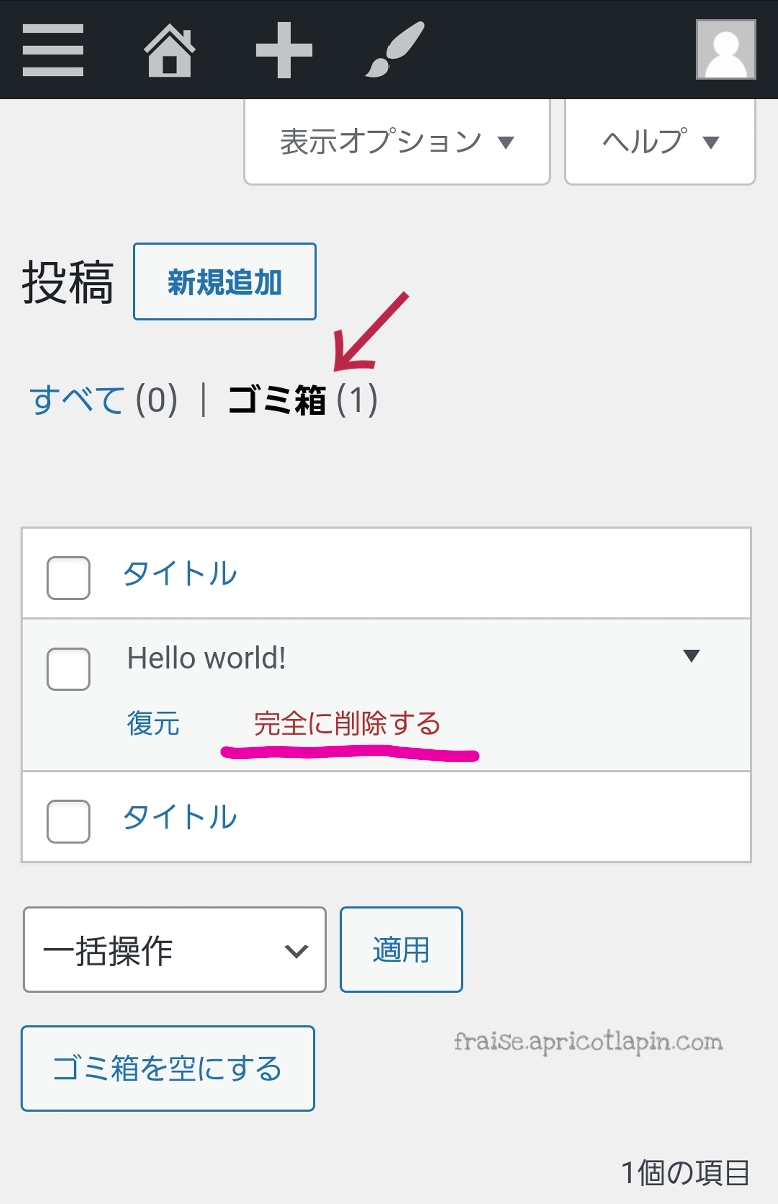Click ゴミ箱を空にする button
778x1204 pixels.
pyautogui.click(x=168, y=1068)
